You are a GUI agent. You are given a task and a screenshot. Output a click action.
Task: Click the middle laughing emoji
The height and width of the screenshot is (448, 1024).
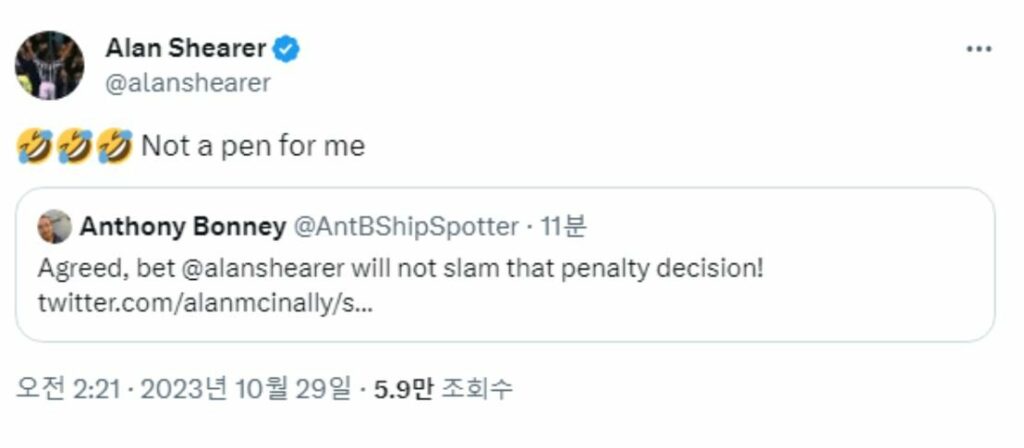click(74, 148)
